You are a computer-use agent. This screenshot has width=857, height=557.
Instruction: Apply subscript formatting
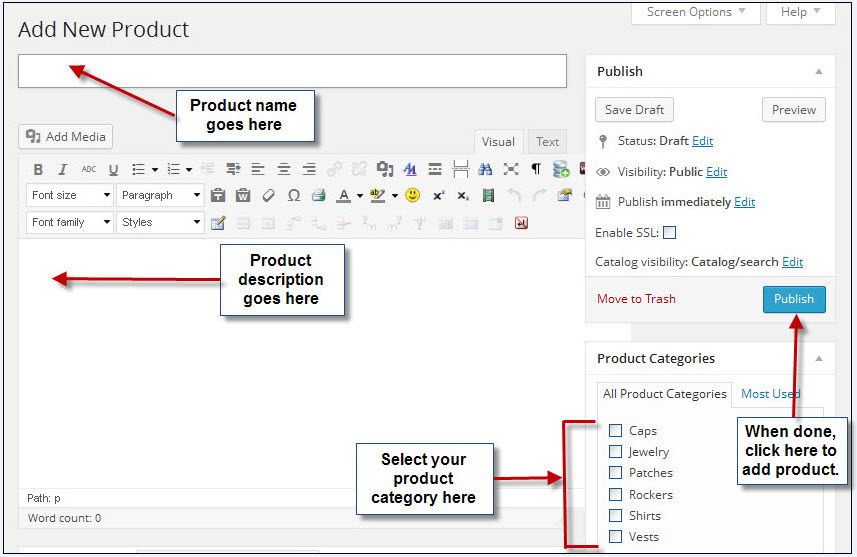(463, 195)
